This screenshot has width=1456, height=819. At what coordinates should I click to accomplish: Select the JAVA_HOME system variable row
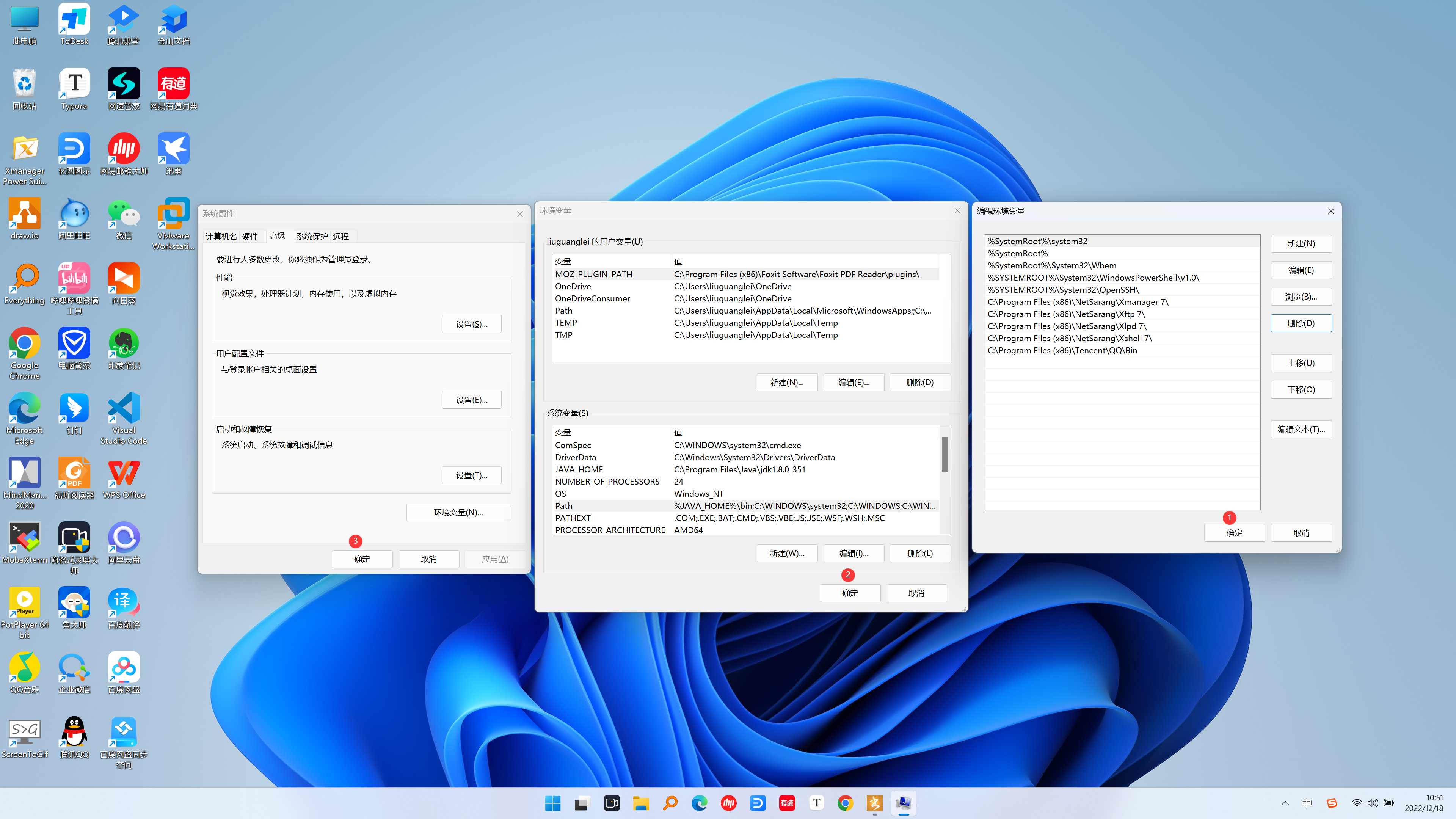745,469
